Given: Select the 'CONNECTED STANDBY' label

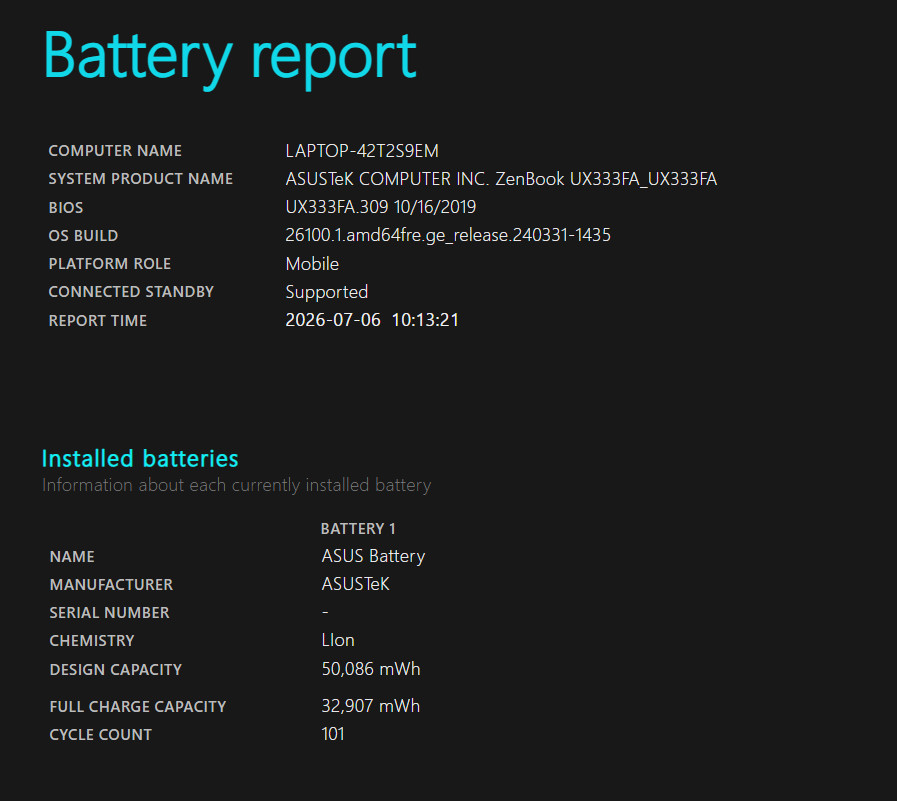Looking at the screenshot, I should coord(131,292).
